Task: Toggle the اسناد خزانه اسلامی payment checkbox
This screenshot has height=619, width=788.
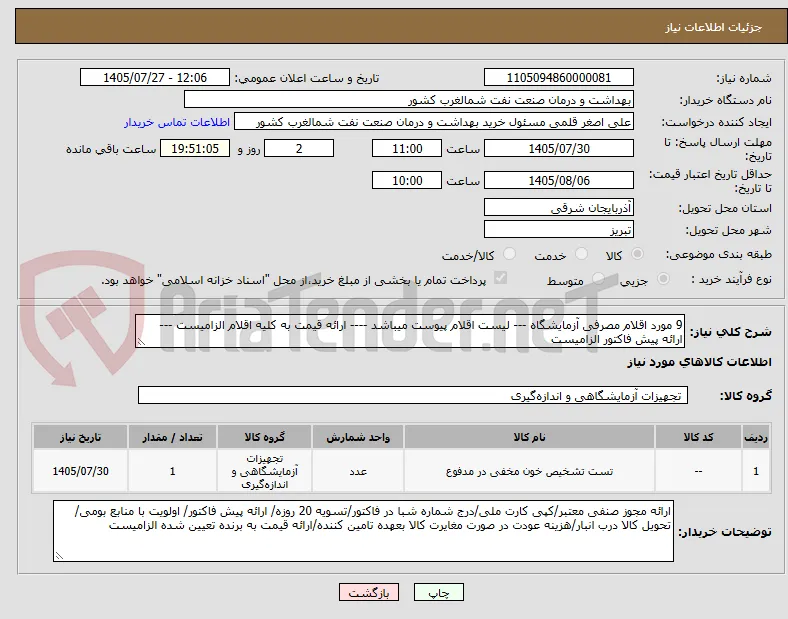Action: pyautogui.click(x=501, y=278)
